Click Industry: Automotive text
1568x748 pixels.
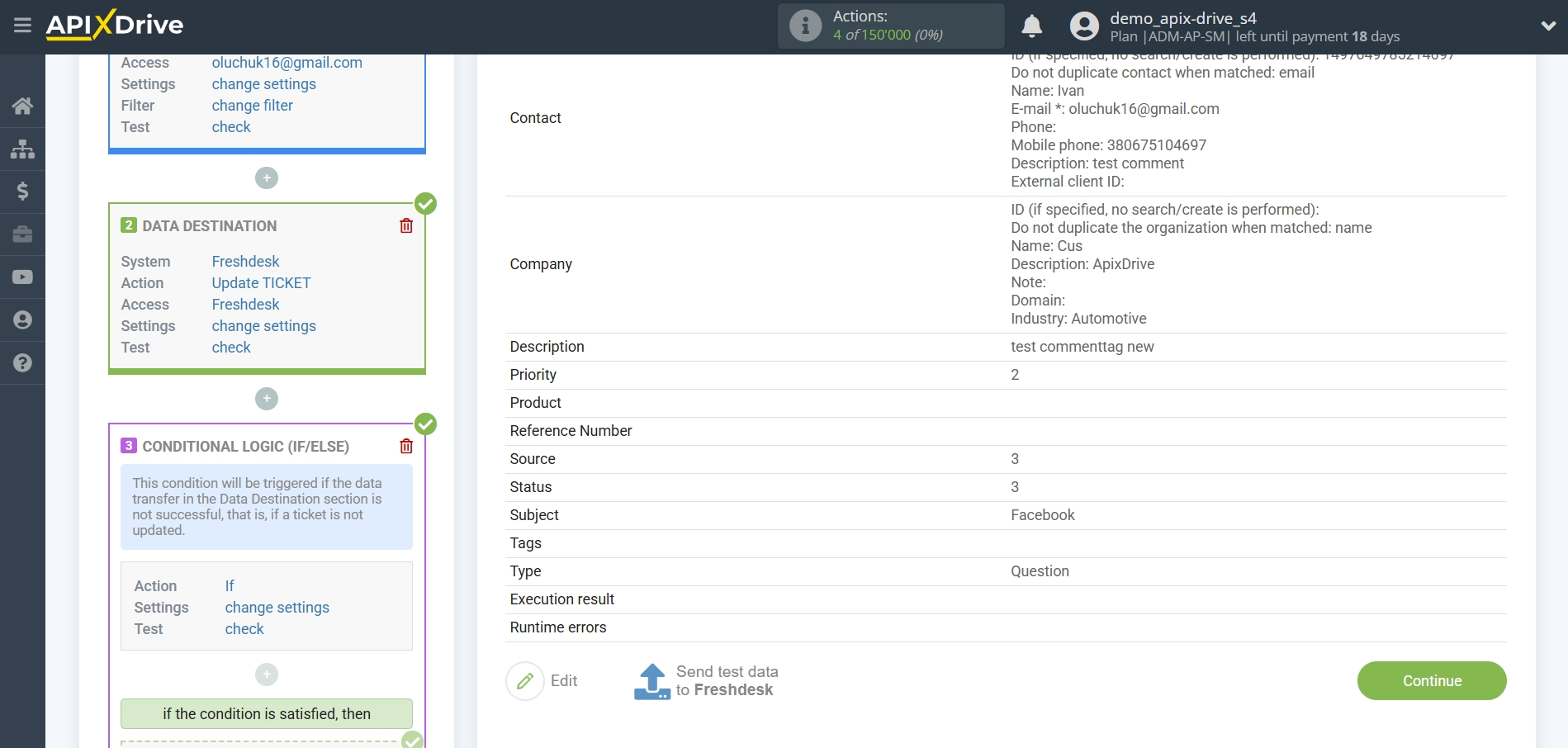(x=1078, y=319)
